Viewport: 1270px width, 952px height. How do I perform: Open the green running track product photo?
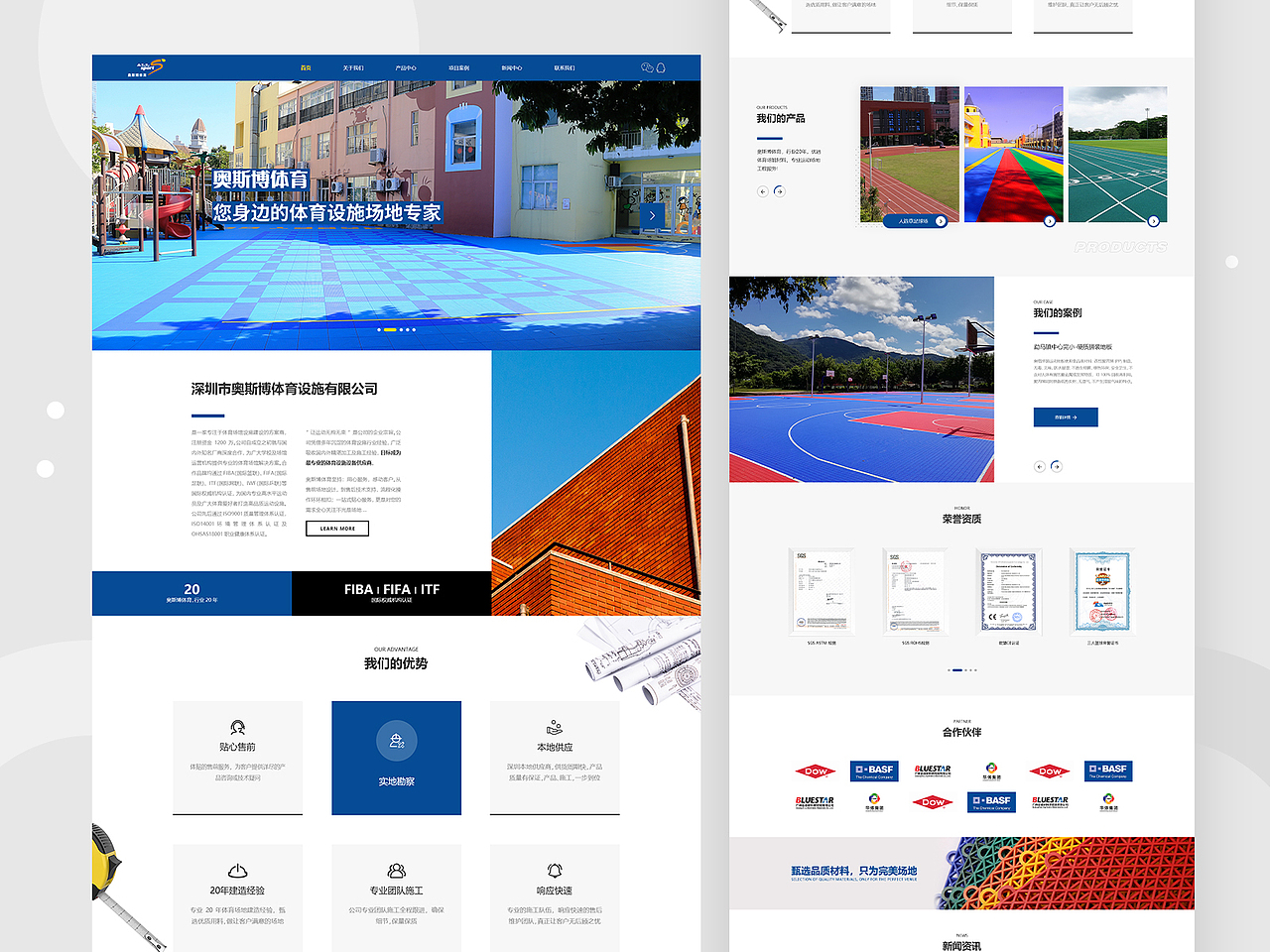click(1117, 154)
